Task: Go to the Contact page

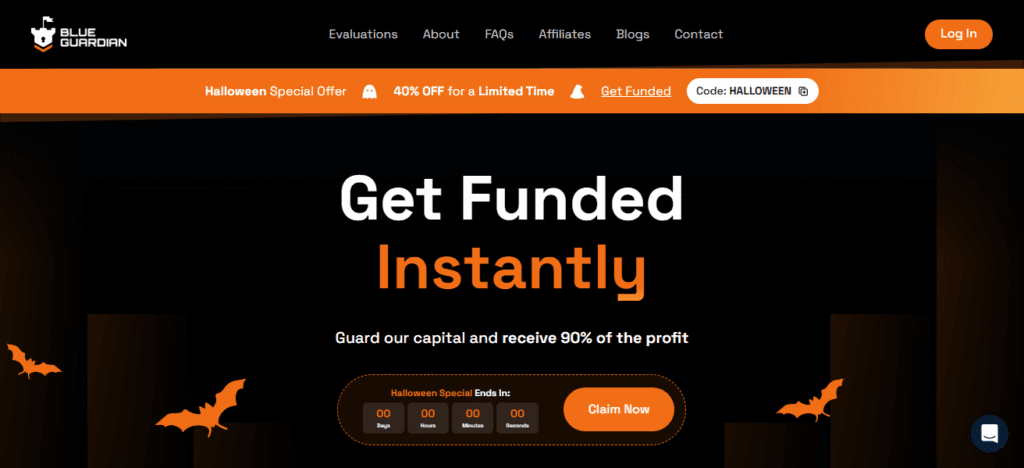Action: (x=699, y=35)
